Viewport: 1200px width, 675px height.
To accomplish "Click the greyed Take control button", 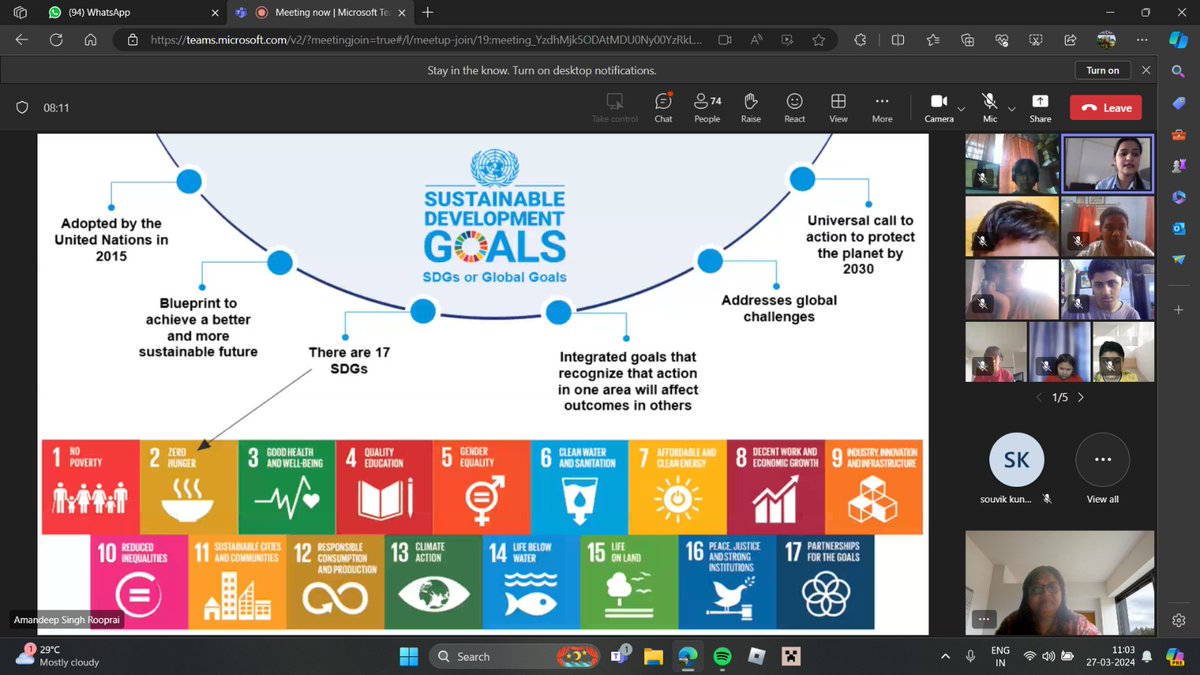I will pyautogui.click(x=615, y=107).
